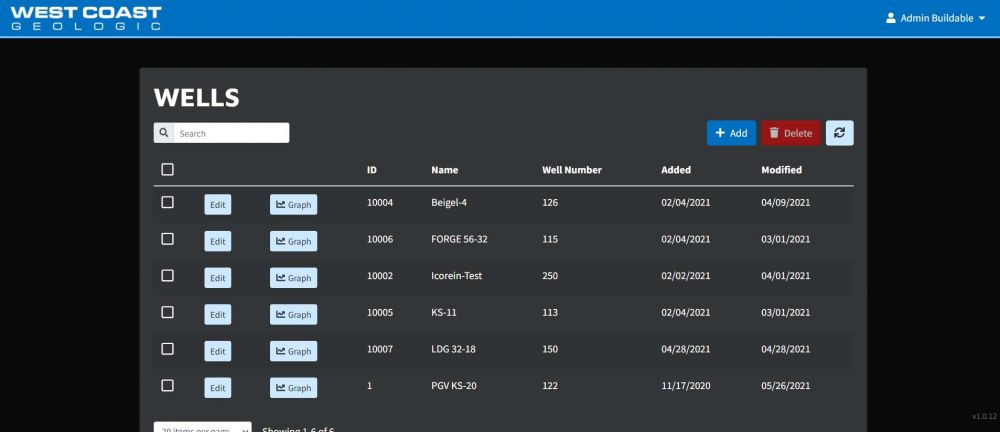Screen dimensions: 1000x432
Task: Check the PGV KS-20 row checkbox
Action: pyautogui.click(x=167, y=385)
